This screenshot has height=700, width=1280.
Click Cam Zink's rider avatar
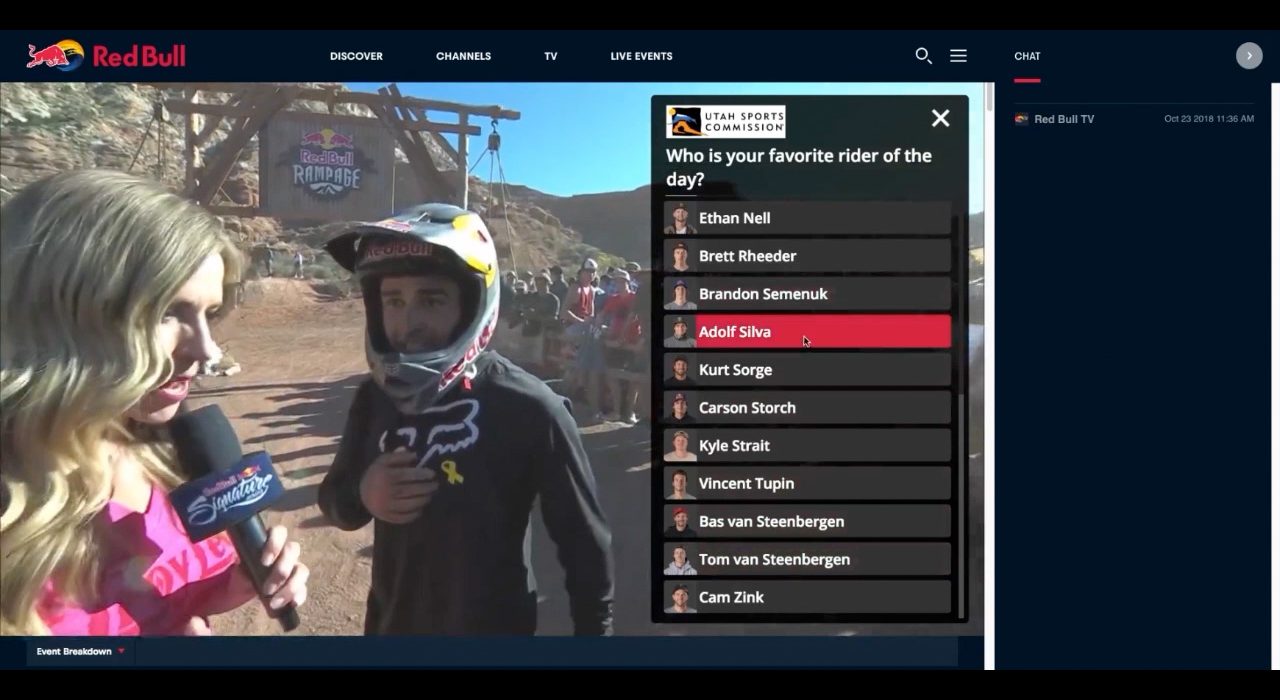[680, 598]
